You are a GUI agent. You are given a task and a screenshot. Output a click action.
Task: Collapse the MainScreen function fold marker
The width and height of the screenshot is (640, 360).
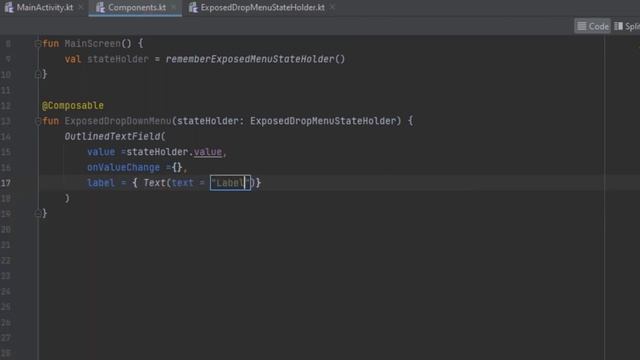(x=38, y=44)
